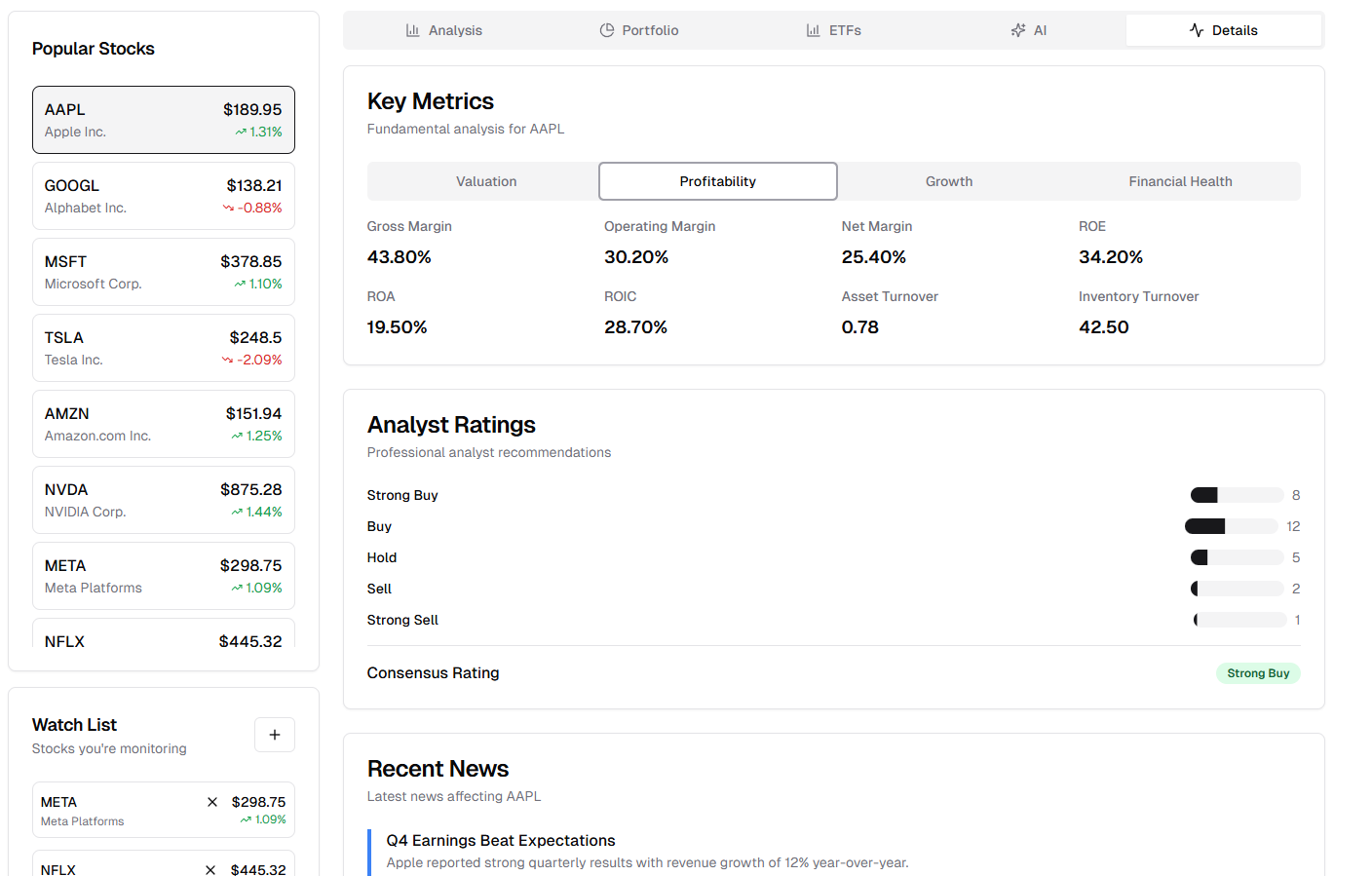Click the Asset Turnover value 0.78

click(860, 327)
